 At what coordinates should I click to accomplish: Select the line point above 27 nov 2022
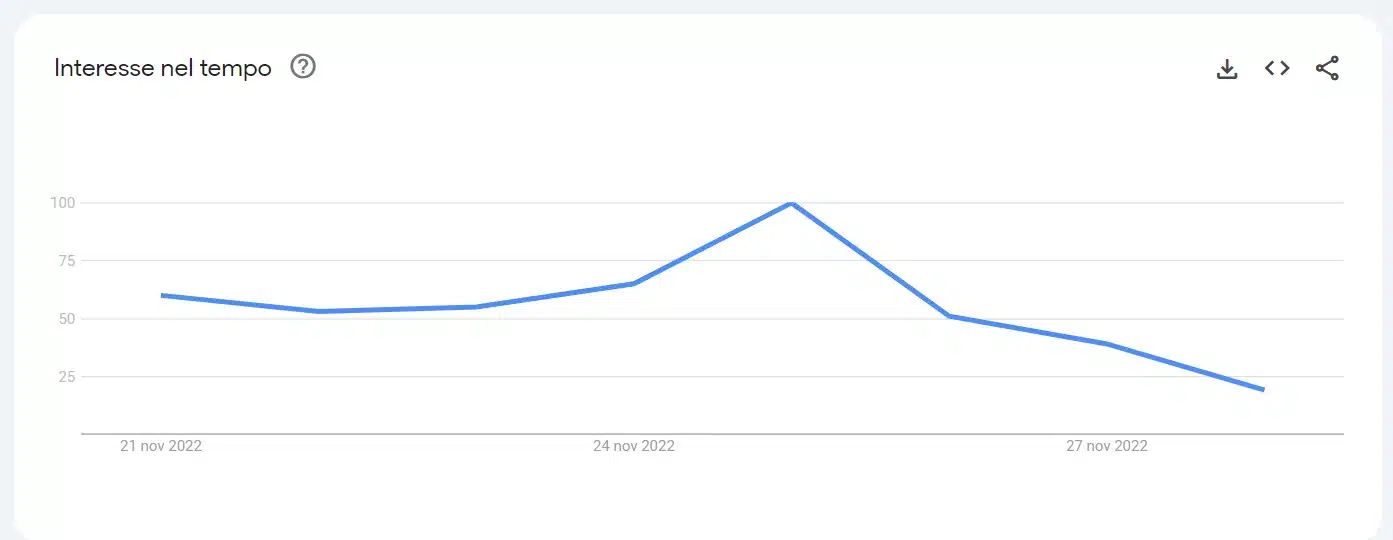coord(1106,343)
